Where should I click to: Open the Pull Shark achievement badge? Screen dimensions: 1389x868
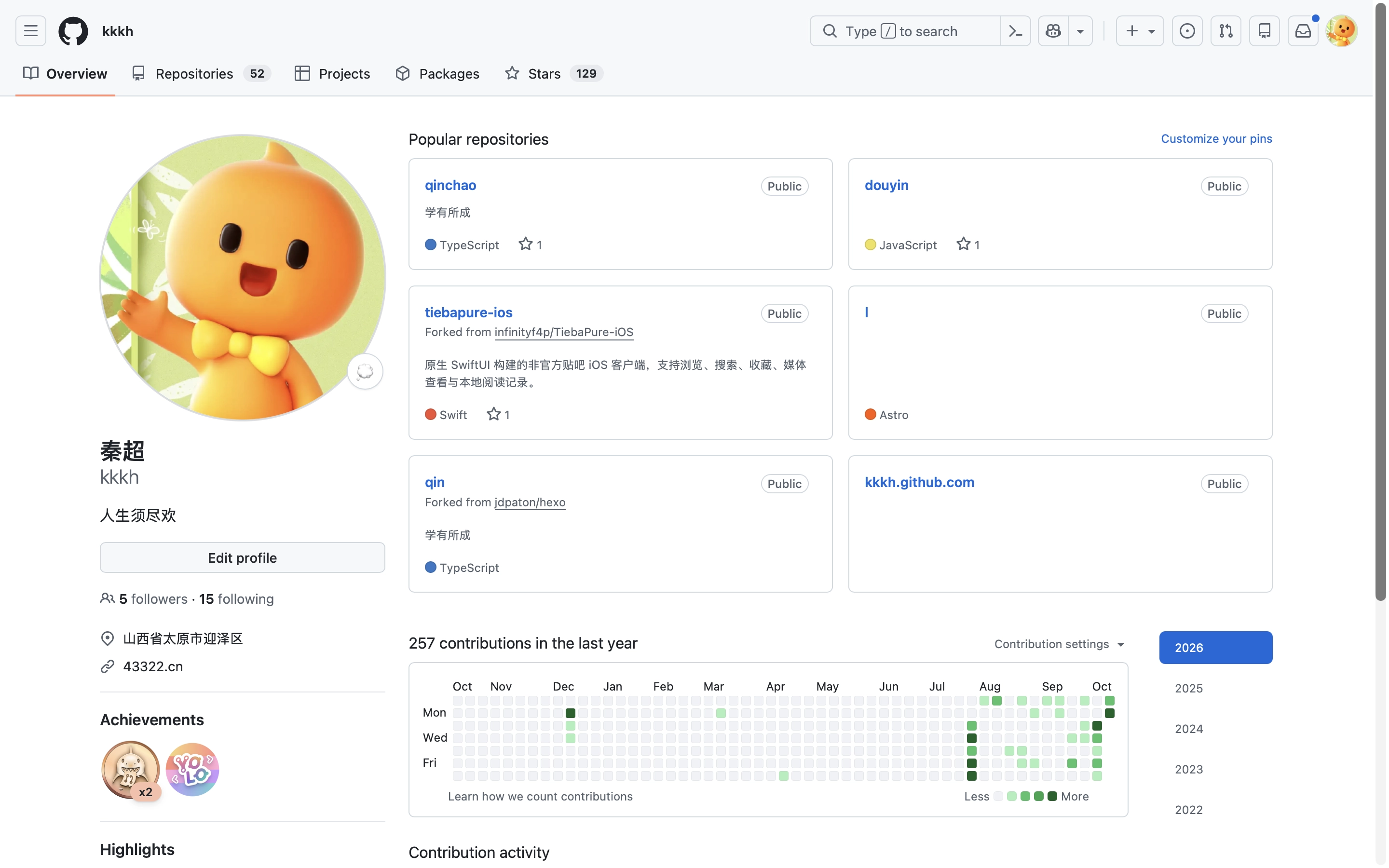131,770
